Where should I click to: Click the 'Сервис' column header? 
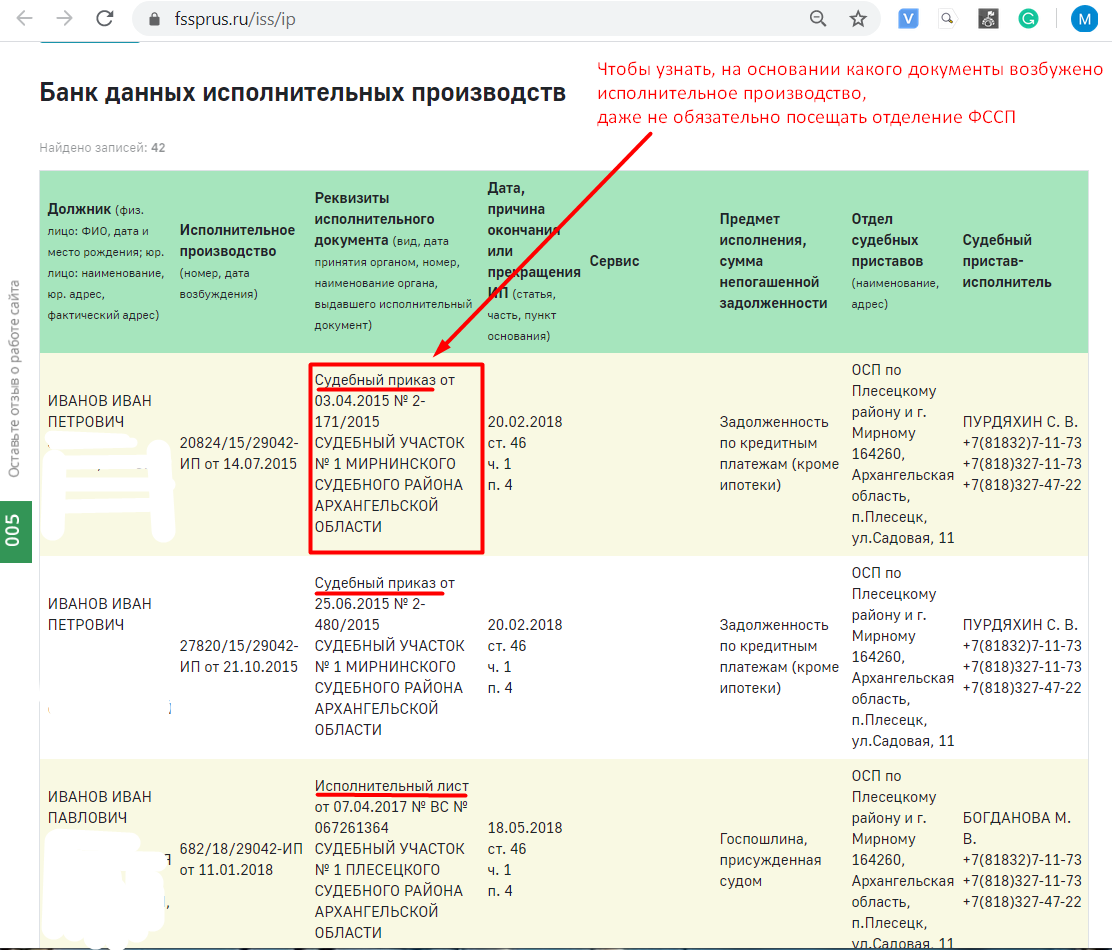(x=614, y=262)
